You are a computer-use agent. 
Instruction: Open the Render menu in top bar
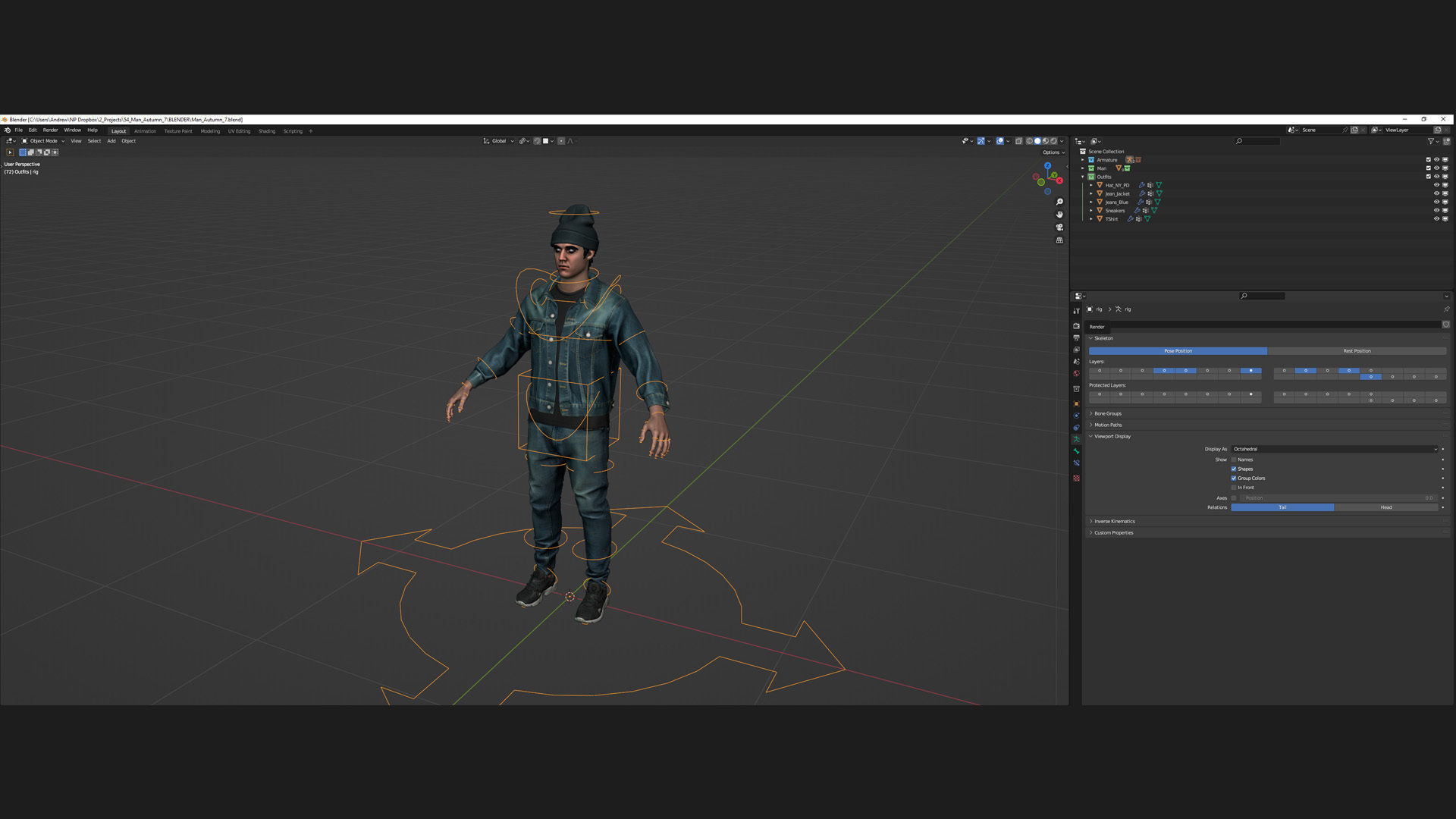click(x=50, y=130)
